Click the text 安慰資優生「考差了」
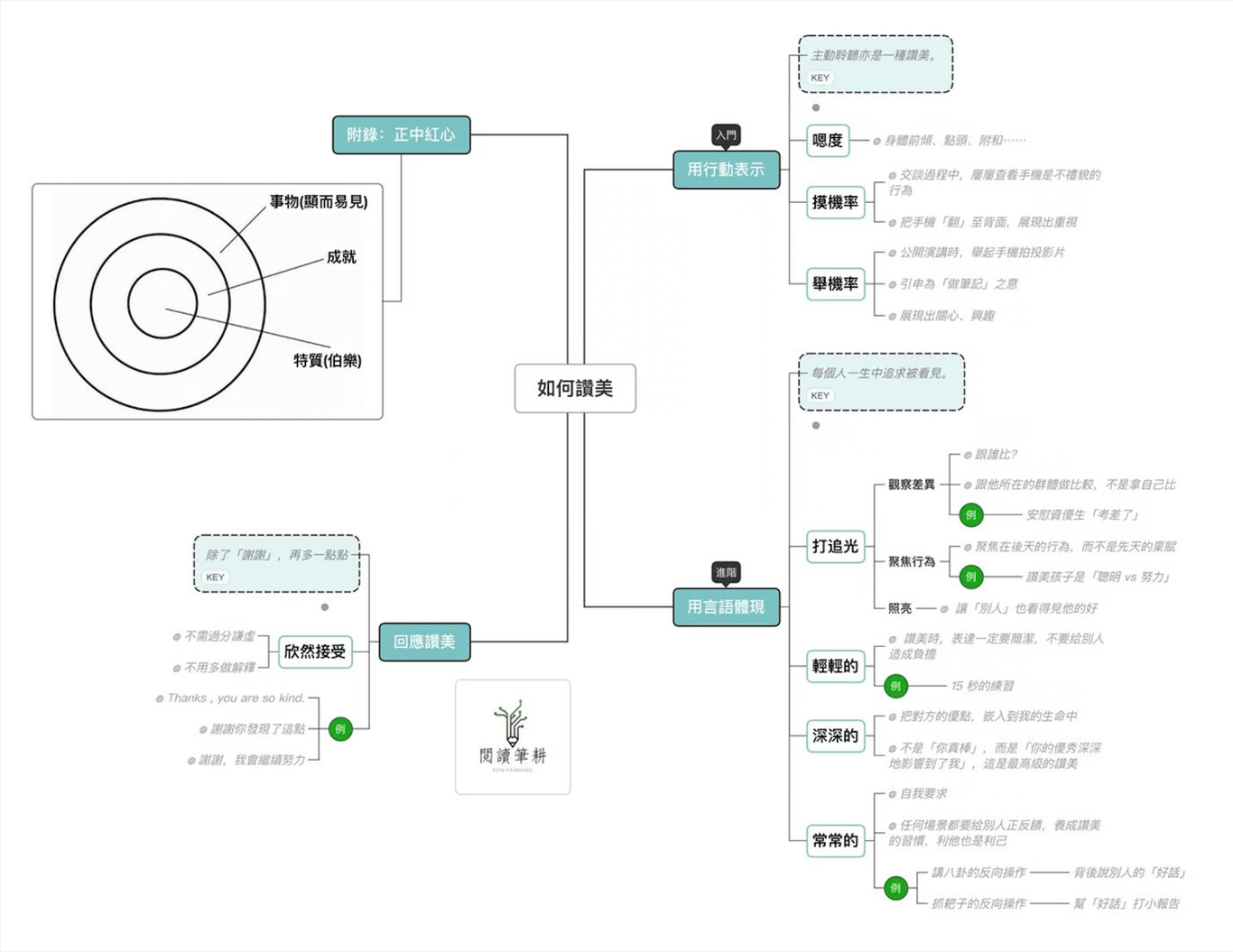This screenshot has width=1233, height=952. pos(1082,515)
